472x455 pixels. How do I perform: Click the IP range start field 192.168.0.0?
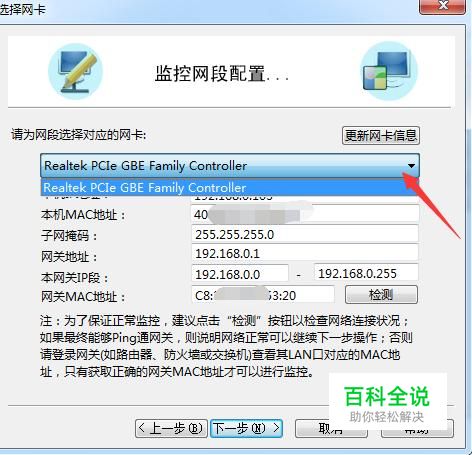point(240,274)
